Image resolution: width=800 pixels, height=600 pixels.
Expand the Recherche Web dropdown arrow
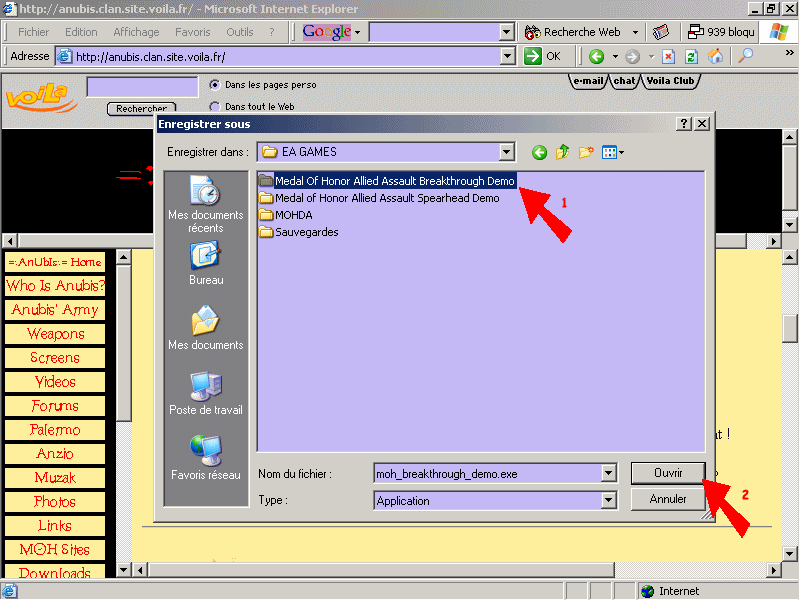click(635, 32)
